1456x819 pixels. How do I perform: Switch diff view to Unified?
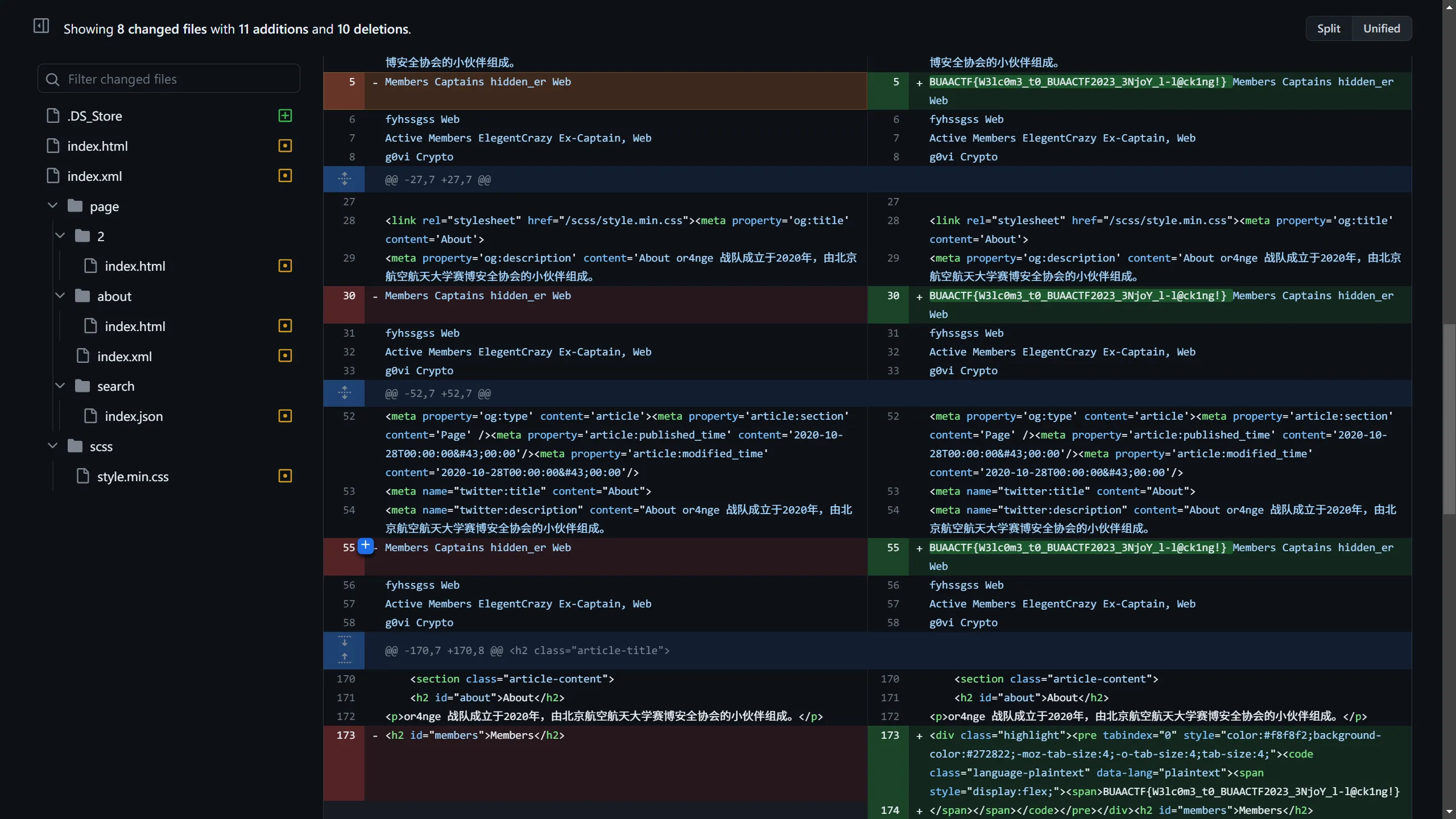1381,28
